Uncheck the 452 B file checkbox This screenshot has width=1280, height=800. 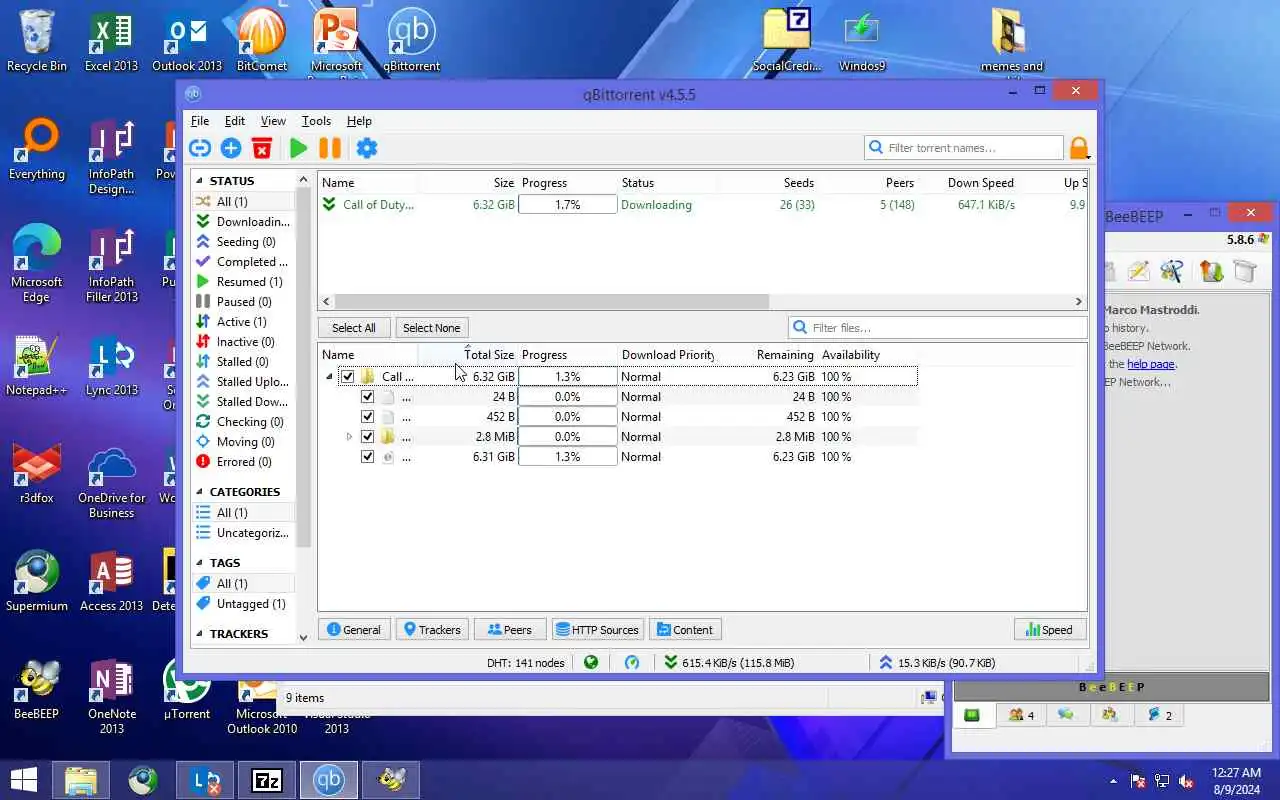click(x=367, y=417)
